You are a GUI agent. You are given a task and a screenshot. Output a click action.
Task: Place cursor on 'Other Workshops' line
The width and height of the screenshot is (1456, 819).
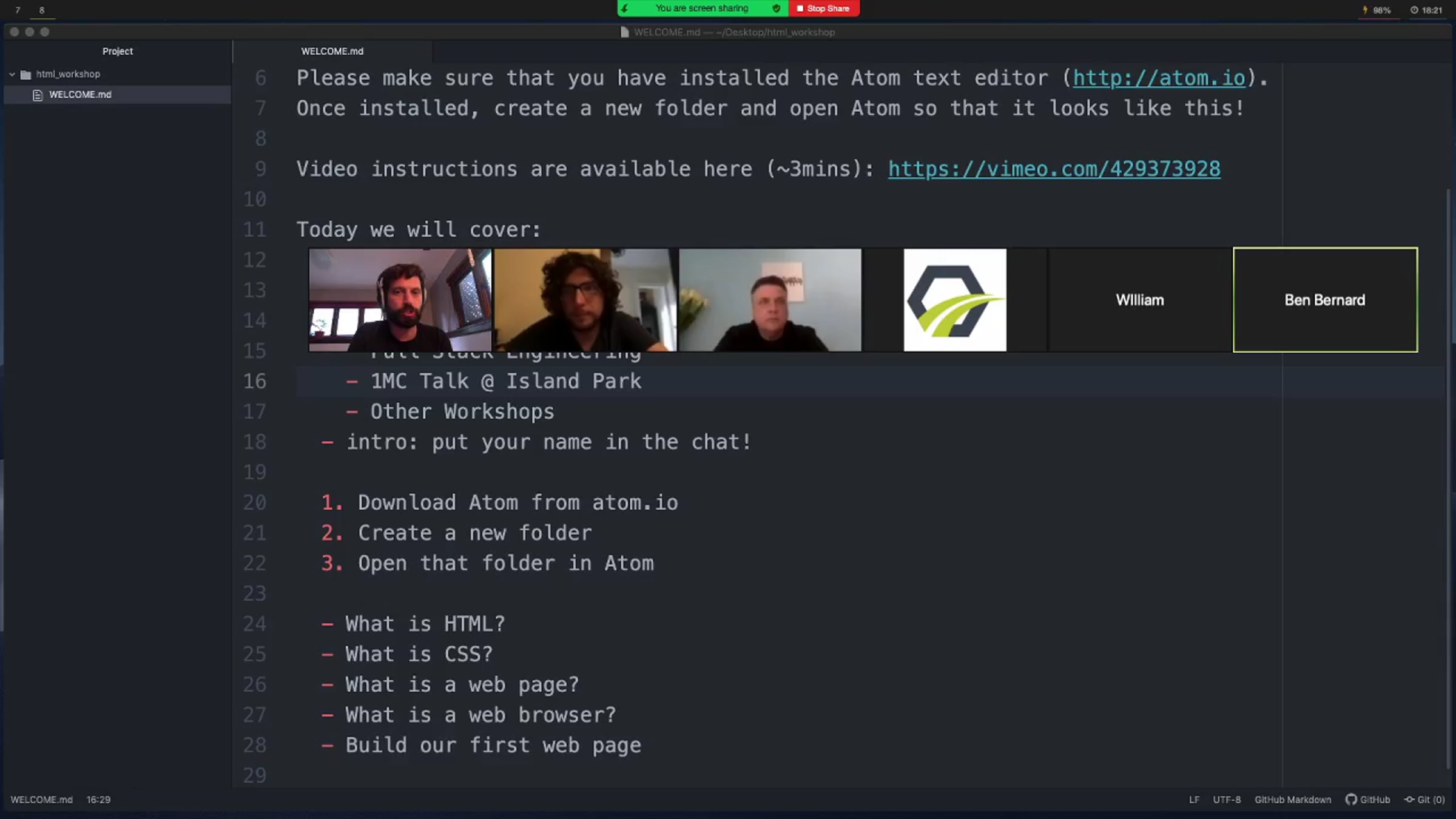pyautogui.click(x=462, y=412)
